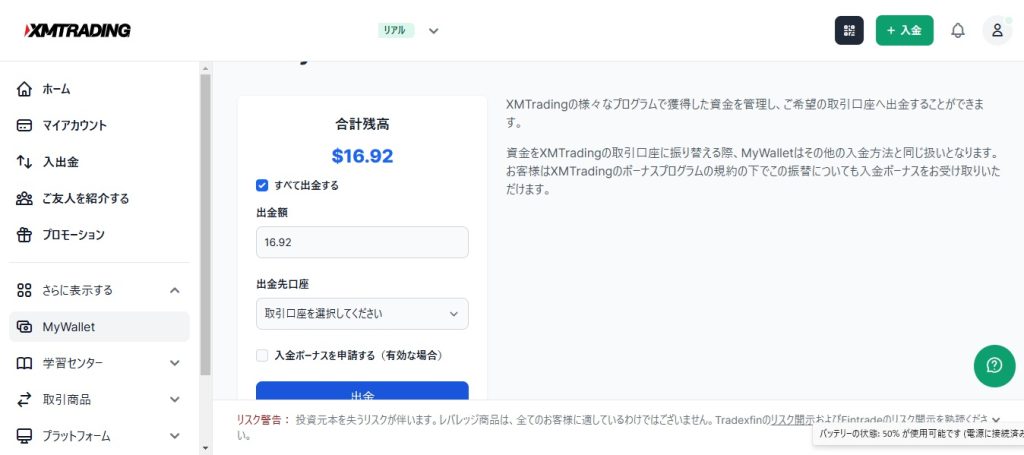Collapse the さらに表示する section
The width and height of the screenshot is (1024, 455).
[x=175, y=290]
